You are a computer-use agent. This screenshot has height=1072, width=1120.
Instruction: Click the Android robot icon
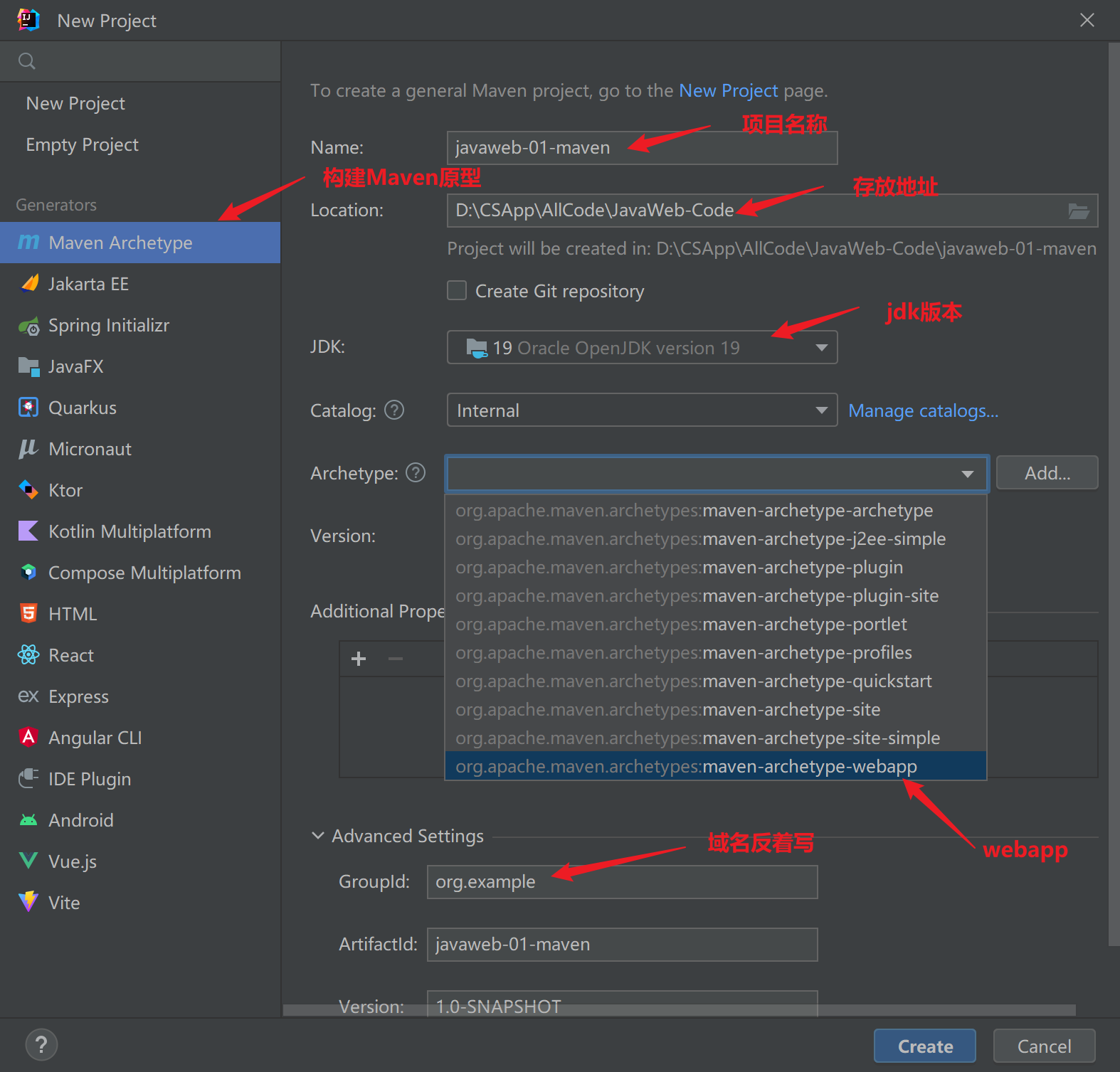[x=28, y=820]
